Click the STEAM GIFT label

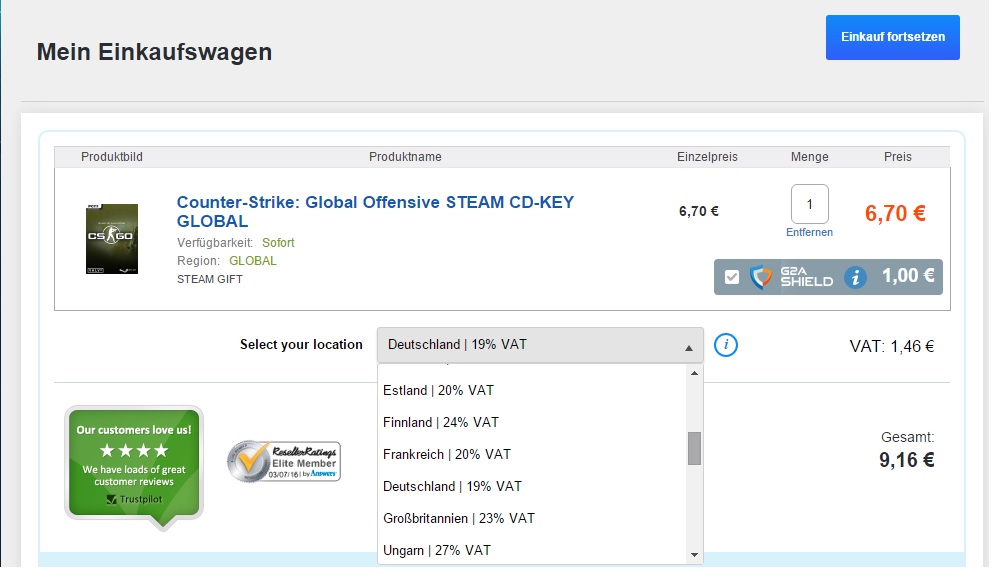tap(209, 279)
